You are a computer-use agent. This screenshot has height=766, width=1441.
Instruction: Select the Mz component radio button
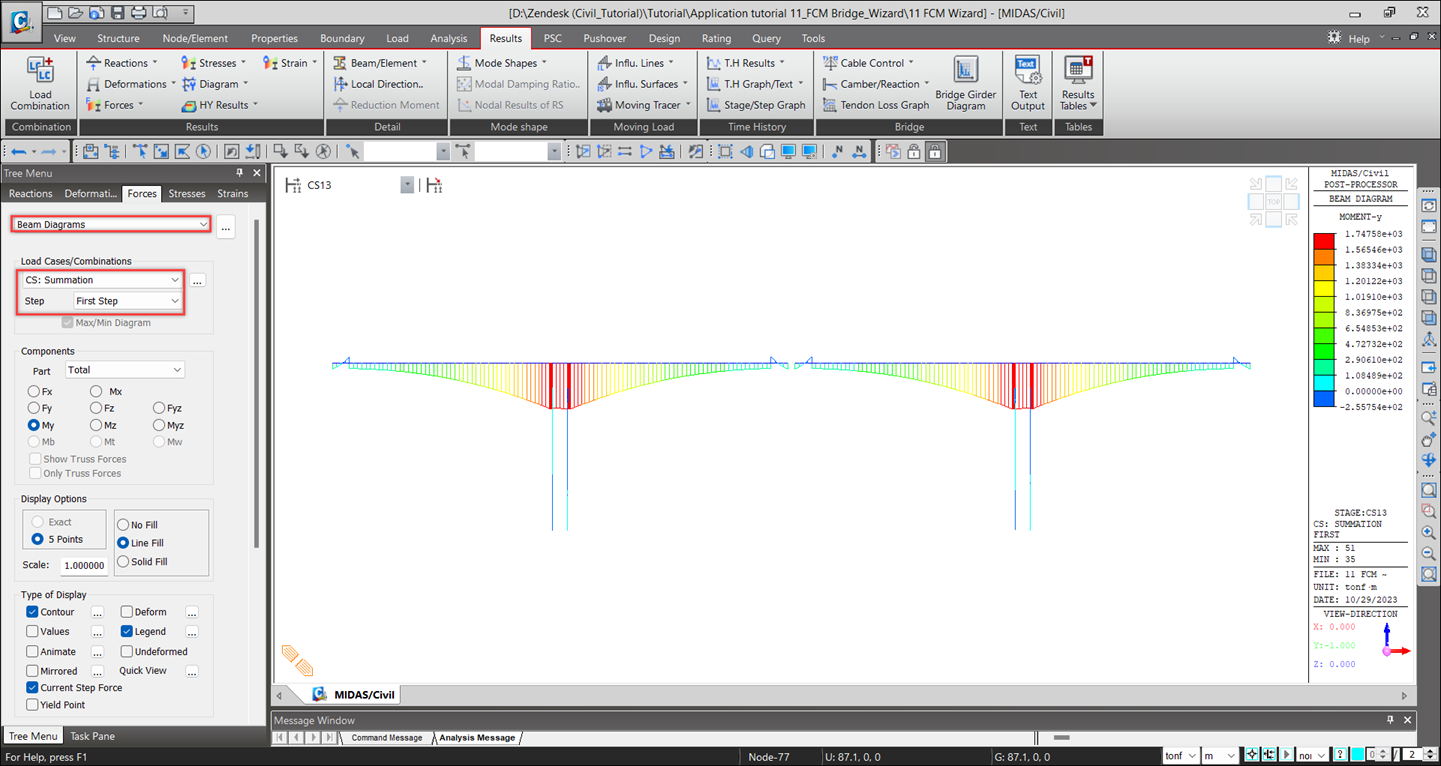[96, 425]
